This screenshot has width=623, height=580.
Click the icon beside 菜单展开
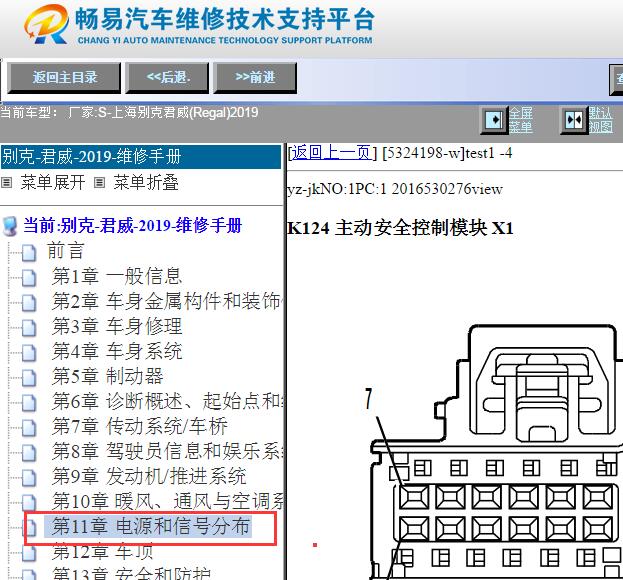coord(6,183)
